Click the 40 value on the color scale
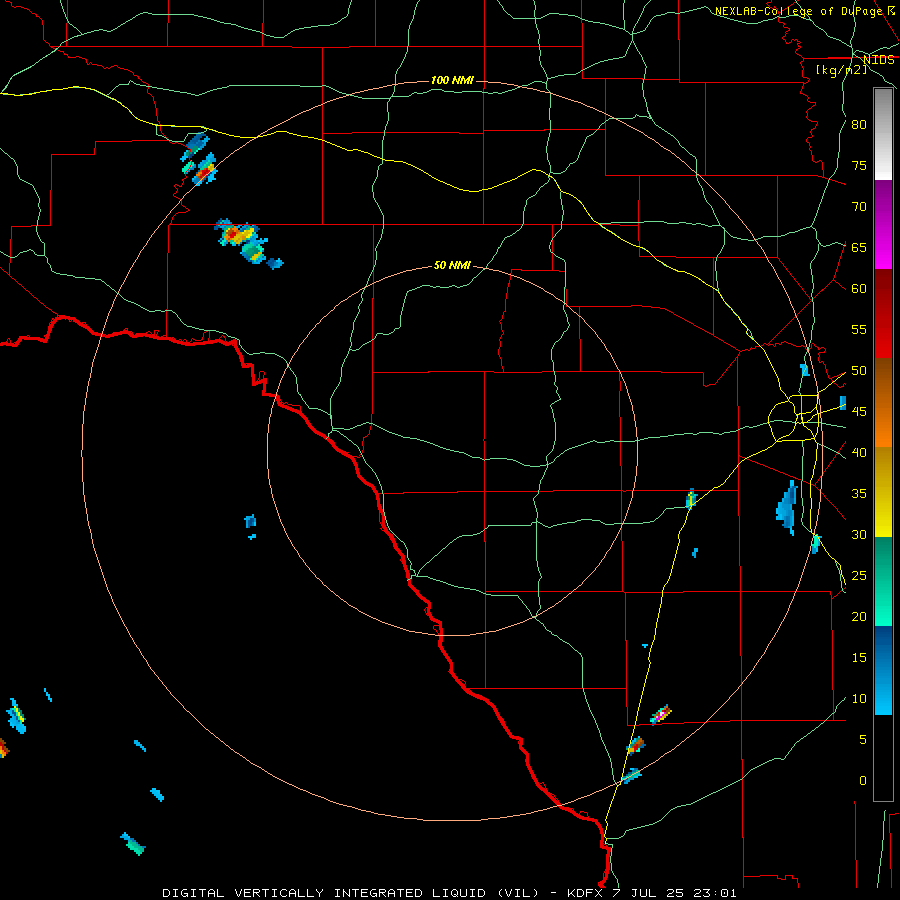Screen dimensions: 900x900 pos(859,452)
